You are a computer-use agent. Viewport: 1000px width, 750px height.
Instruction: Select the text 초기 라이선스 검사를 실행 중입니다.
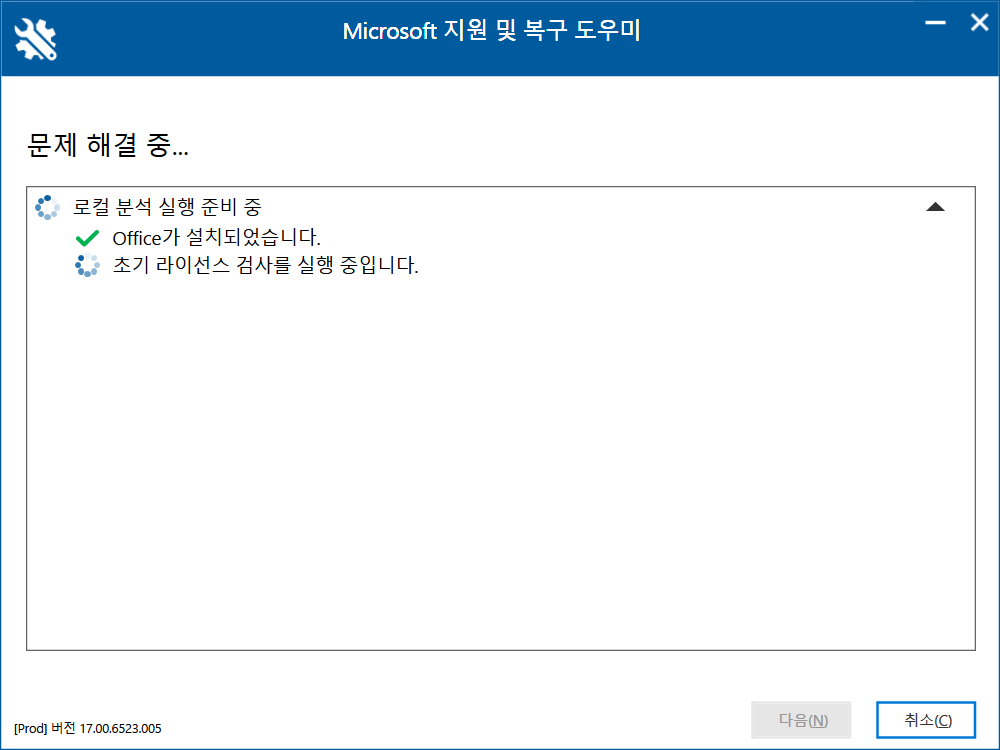pos(265,265)
